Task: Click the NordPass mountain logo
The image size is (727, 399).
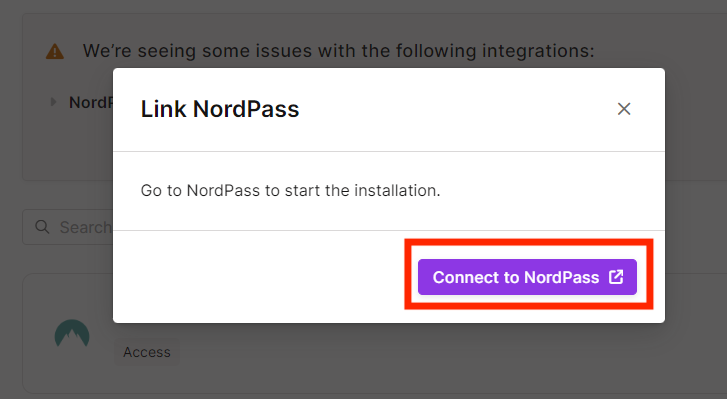Action: pyautogui.click(x=72, y=333)
